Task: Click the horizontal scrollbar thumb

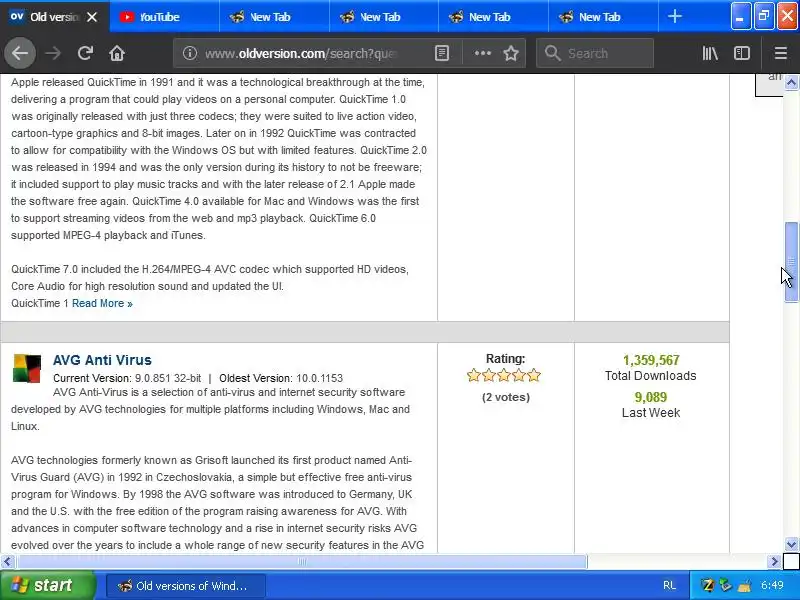Action: pos(302,562)
